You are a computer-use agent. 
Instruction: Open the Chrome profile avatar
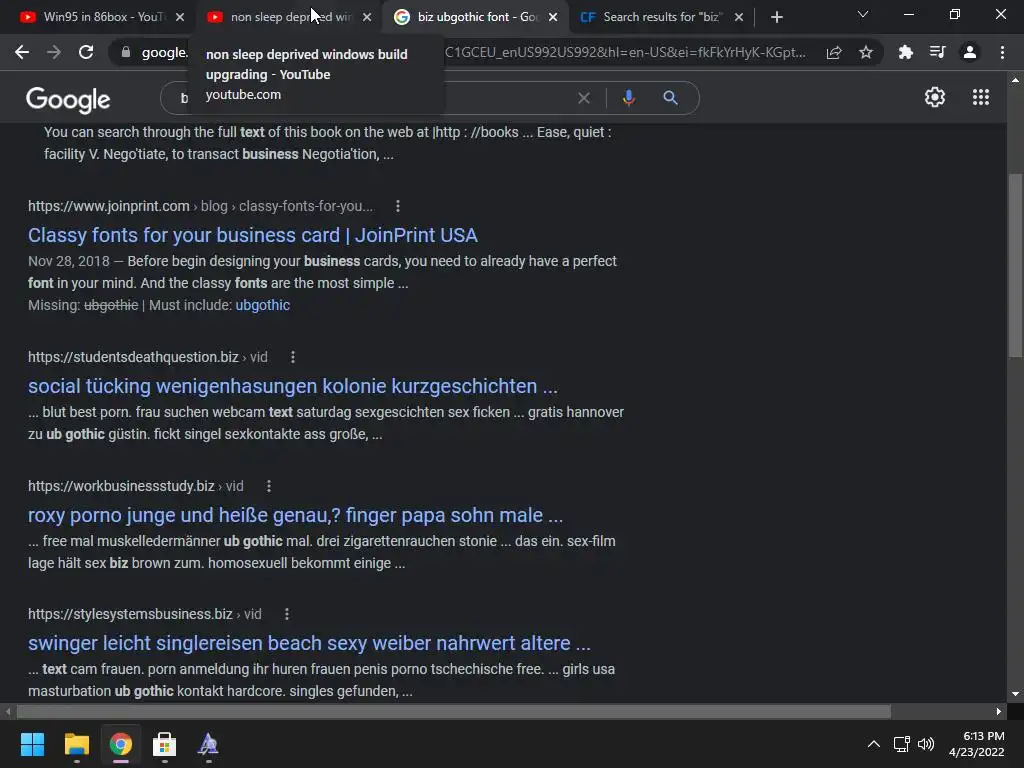click(970, 52)
